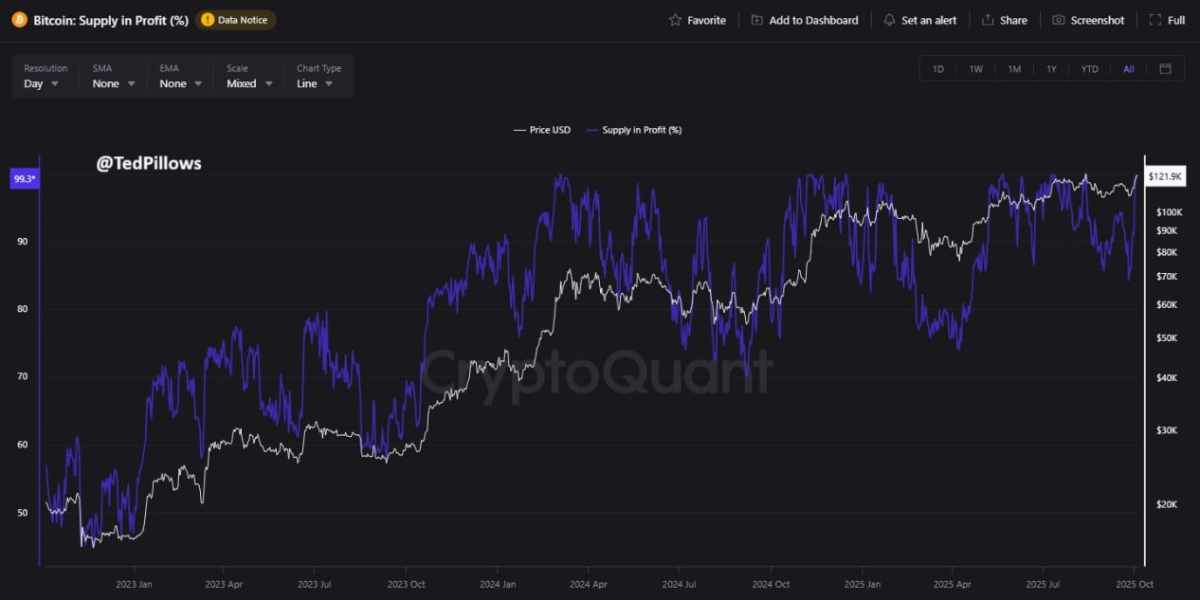Click the Full label text

coord(1176,20)
